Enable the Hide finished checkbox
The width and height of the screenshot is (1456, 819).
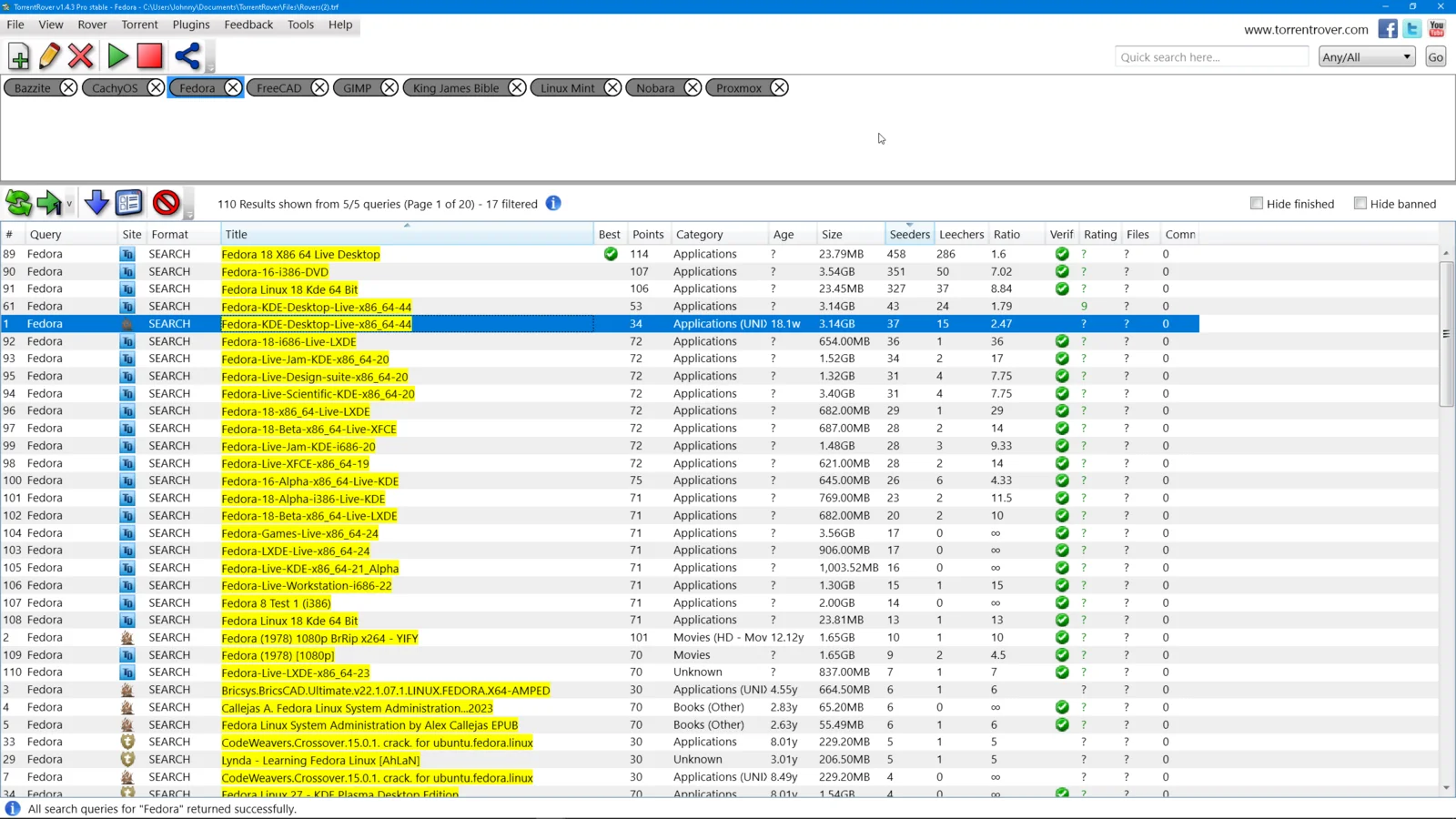click(1257, 203)
